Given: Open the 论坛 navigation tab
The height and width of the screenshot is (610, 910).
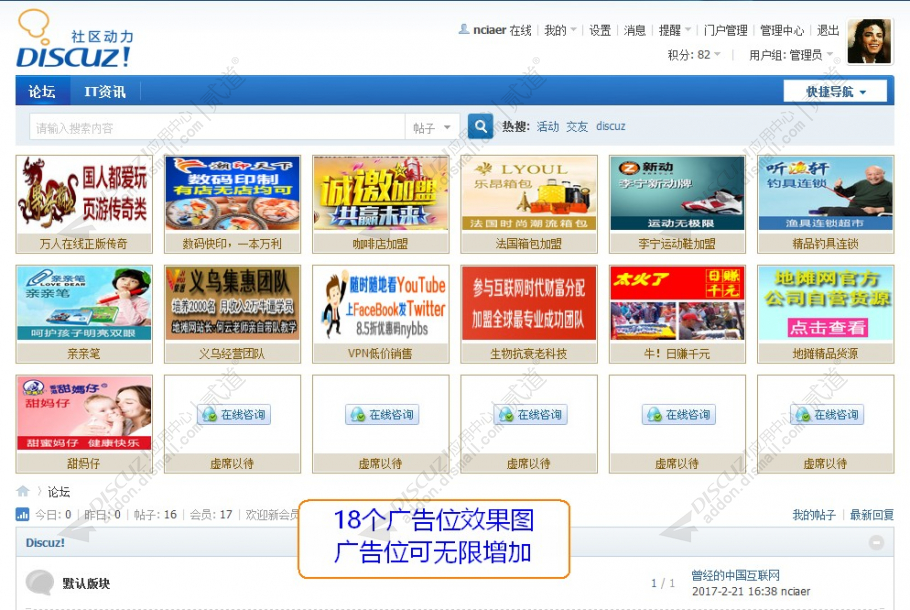Looking at the screenshot, I should pyautogui.click(x=42, y=91).
